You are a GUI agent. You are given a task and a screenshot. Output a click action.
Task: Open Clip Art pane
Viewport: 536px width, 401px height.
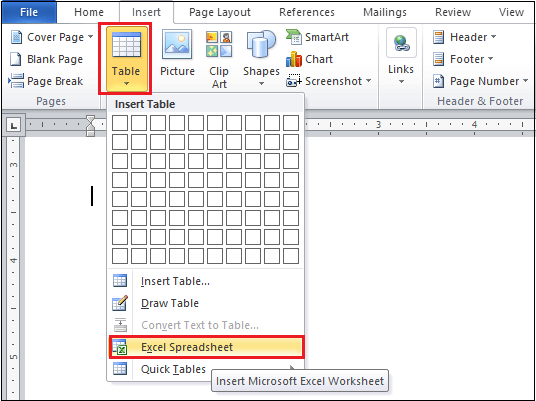click(219, 59)
